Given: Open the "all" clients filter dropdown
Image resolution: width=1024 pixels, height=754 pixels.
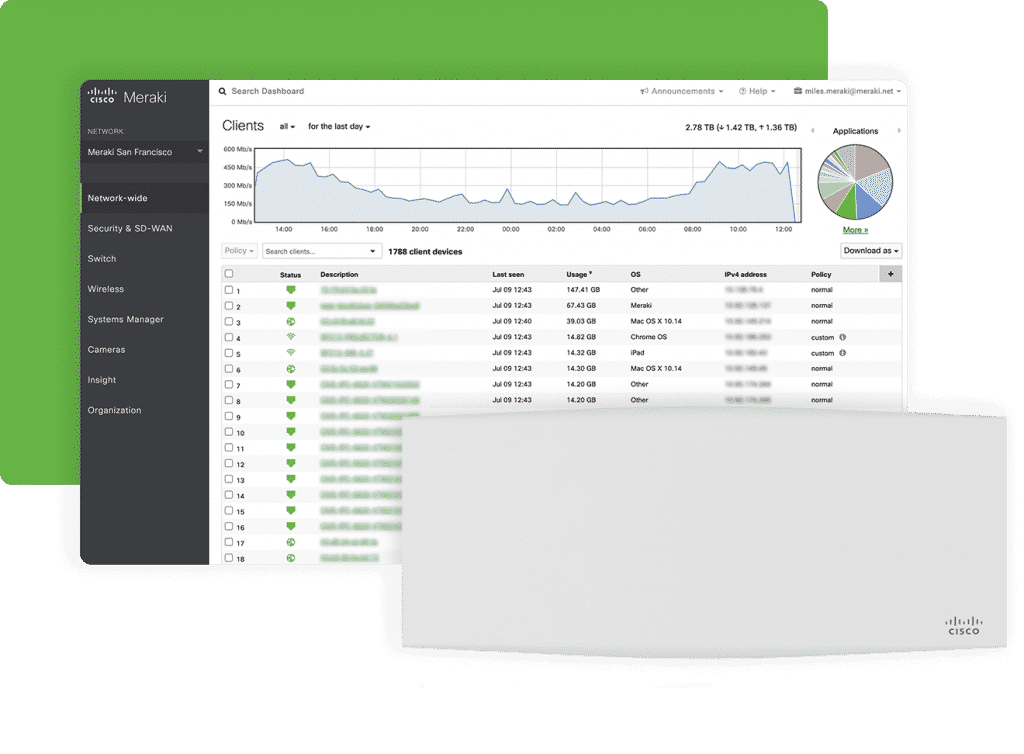Looking at the screenshot, I should pyautogui.click(x=287, y=127).
